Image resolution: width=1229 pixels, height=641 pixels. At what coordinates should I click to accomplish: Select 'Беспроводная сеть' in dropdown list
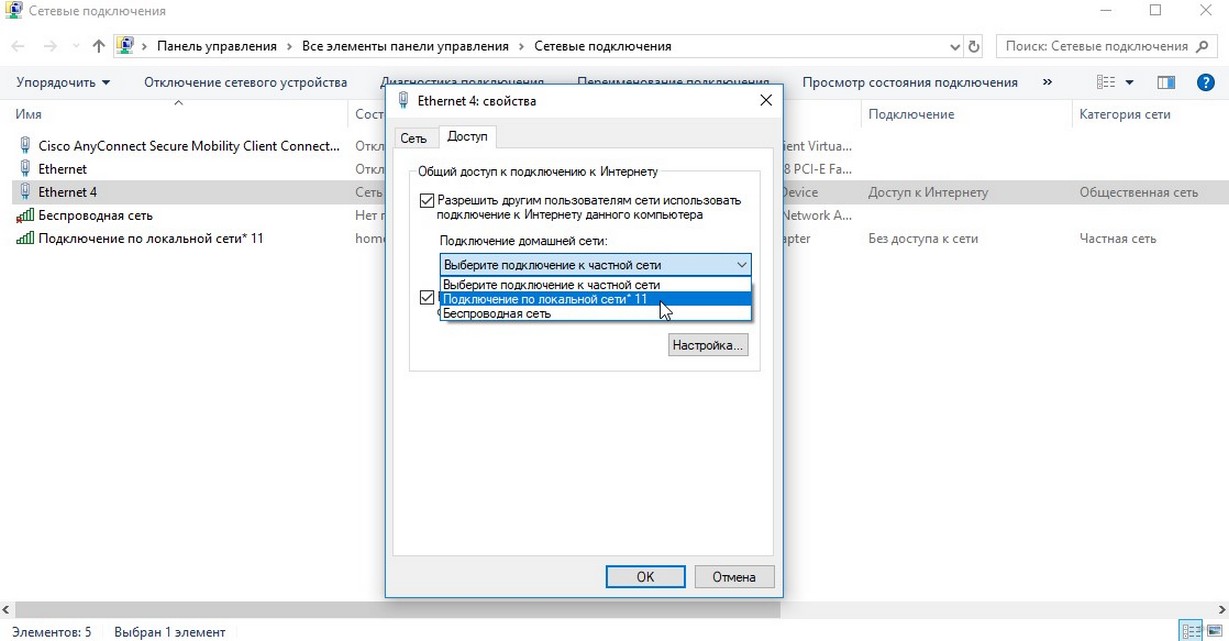pyautogui.click(x=595, y=313)
